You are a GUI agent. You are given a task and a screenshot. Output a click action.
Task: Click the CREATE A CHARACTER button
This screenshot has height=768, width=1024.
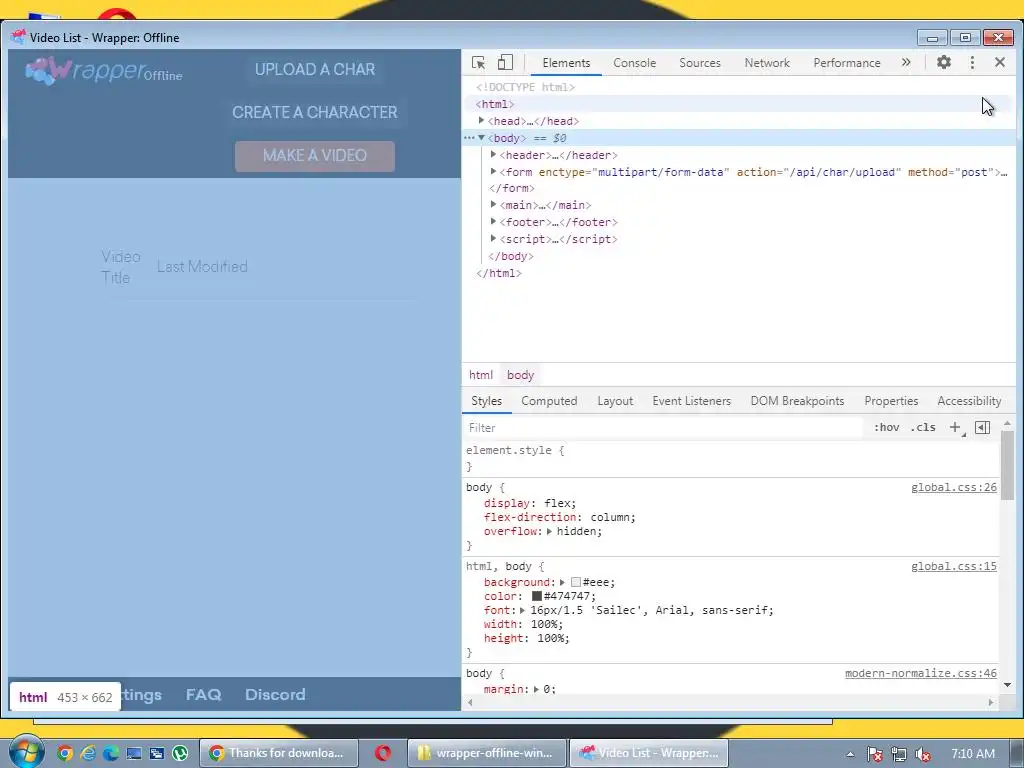coord(315,112)
